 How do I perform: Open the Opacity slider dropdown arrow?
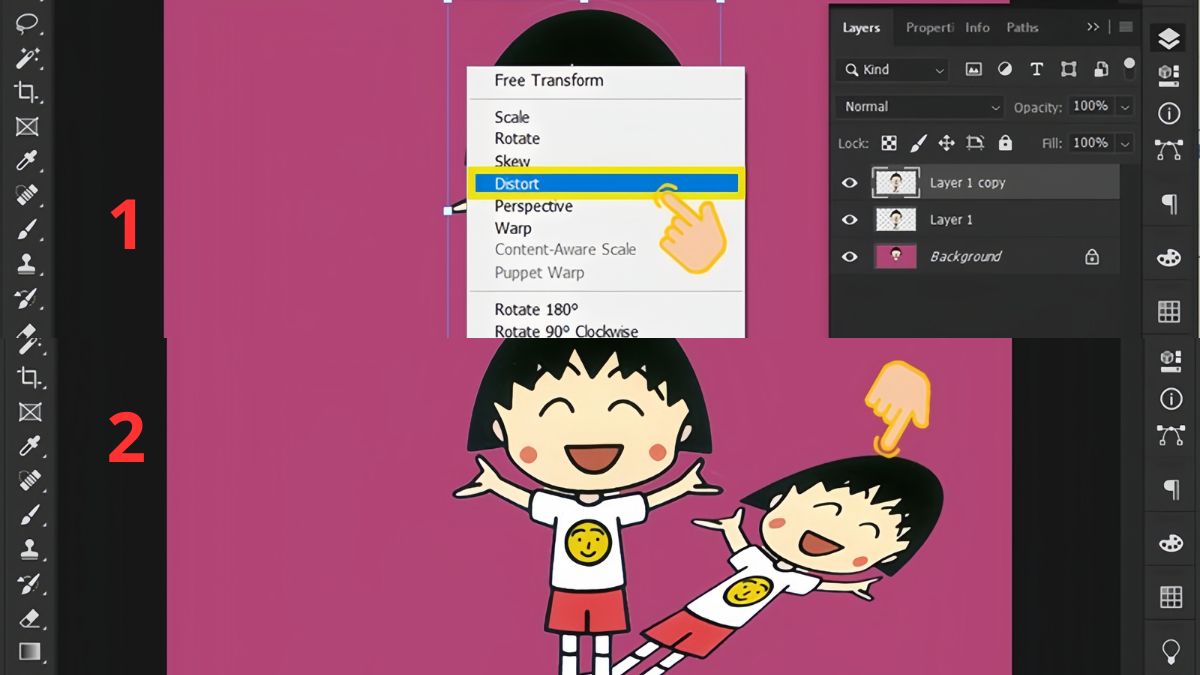click(1126, 107)
